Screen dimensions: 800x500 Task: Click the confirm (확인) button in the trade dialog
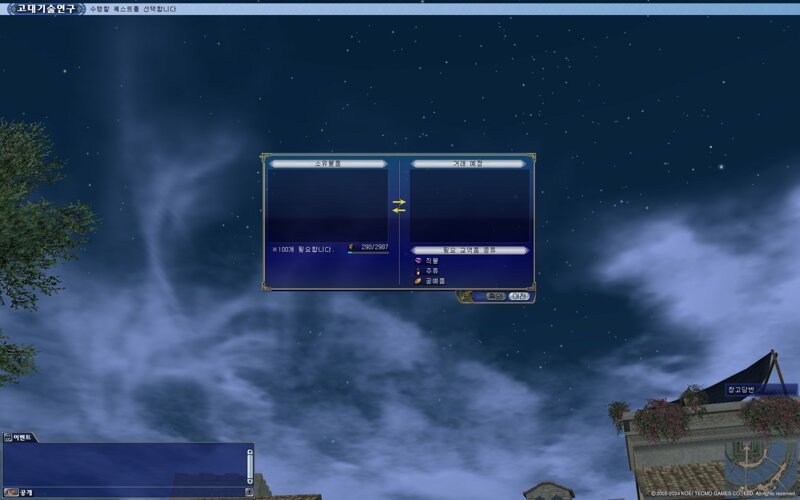[x=495, y=296]
